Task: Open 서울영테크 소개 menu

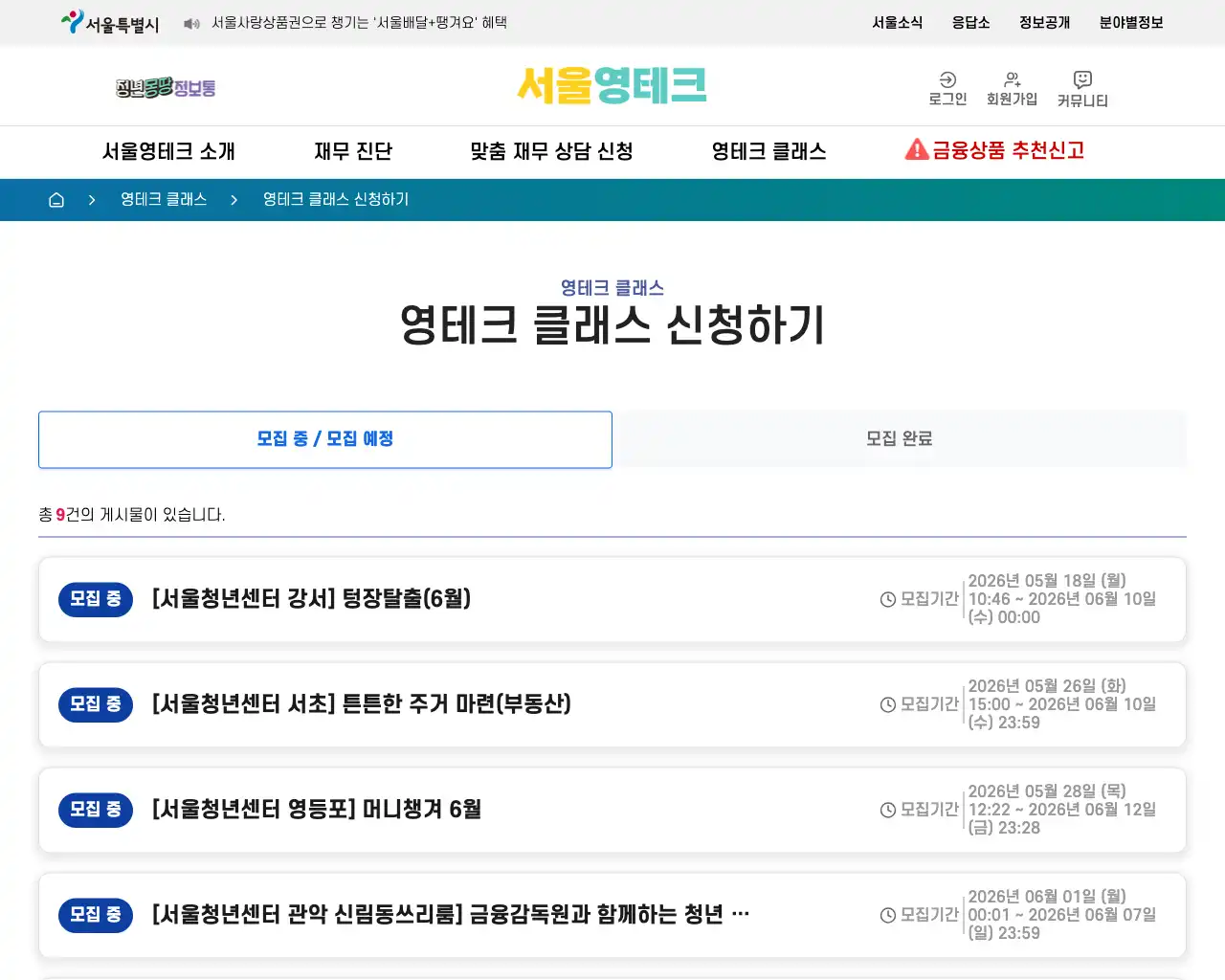Action: pyautogui.click(x=168, y=151)
